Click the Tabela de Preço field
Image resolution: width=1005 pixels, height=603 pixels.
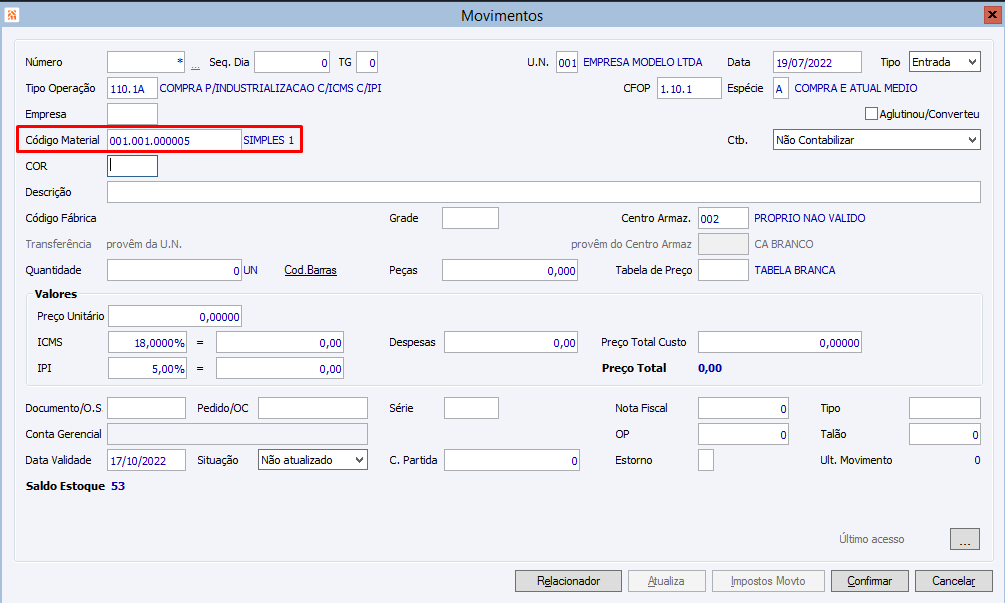pos(723,270)
